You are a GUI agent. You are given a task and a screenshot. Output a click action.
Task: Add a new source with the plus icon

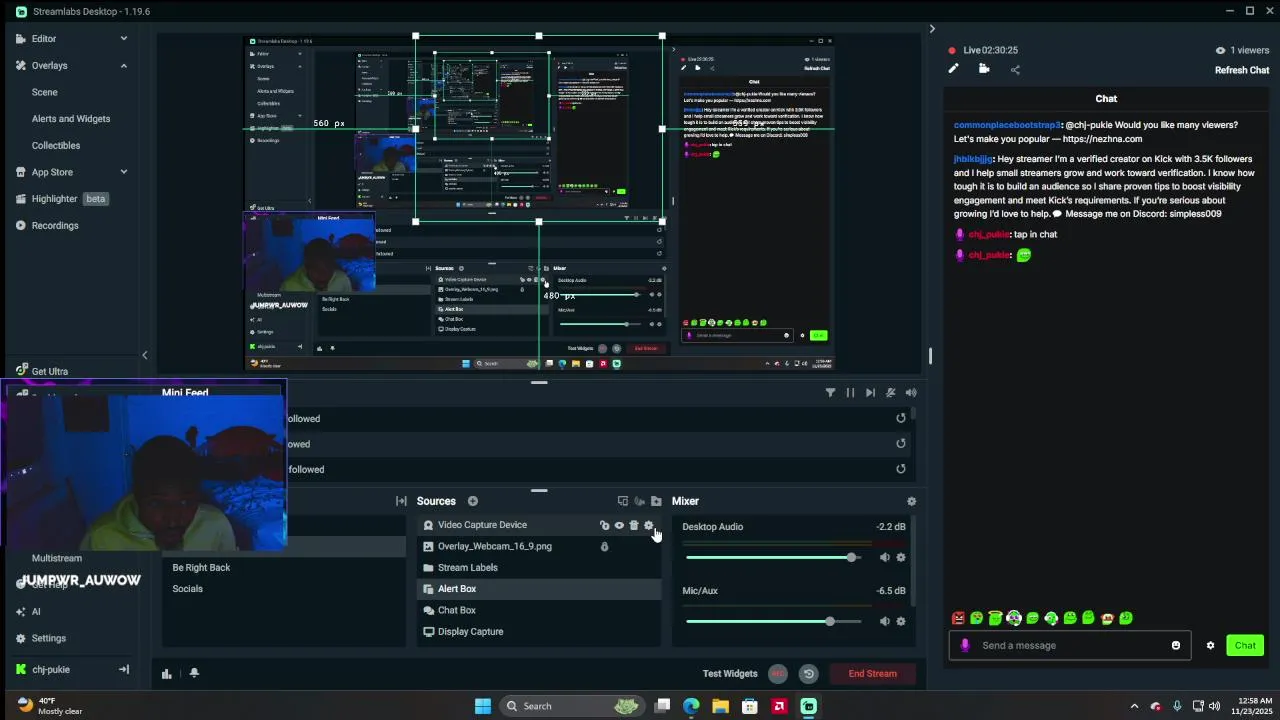473,501
